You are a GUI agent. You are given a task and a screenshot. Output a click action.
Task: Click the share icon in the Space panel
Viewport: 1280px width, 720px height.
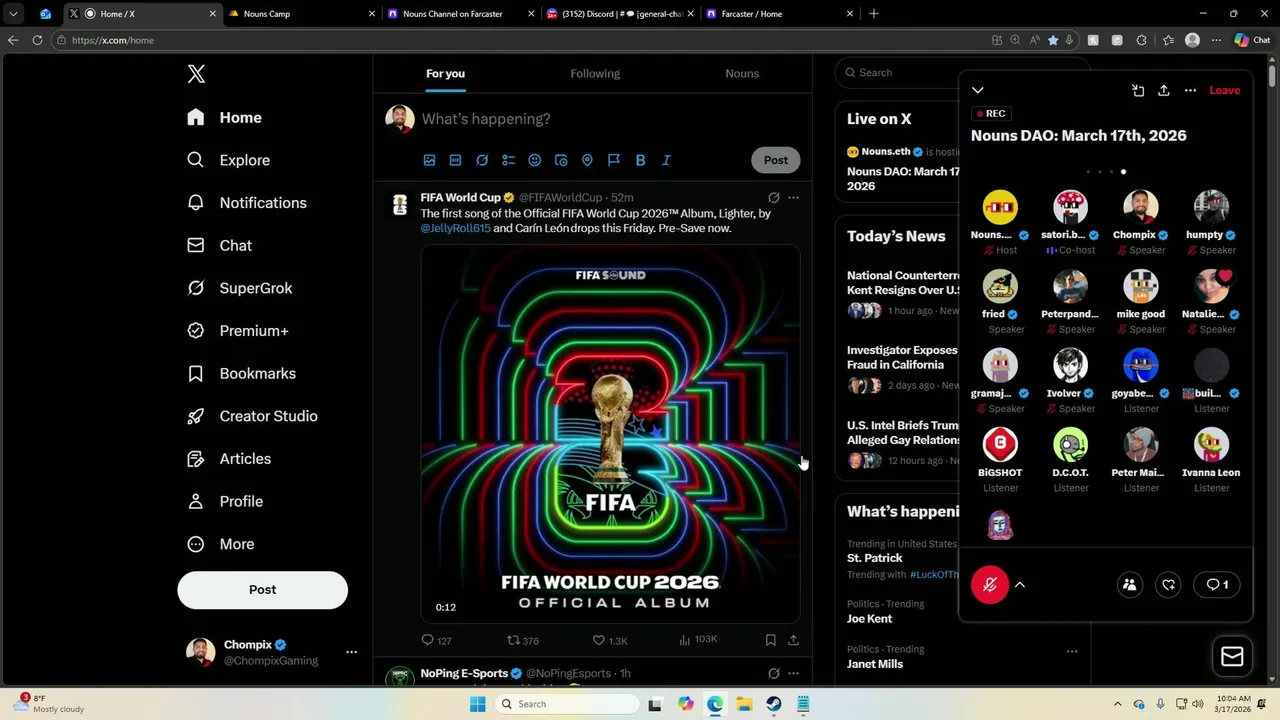click(x=1163, y=90)
